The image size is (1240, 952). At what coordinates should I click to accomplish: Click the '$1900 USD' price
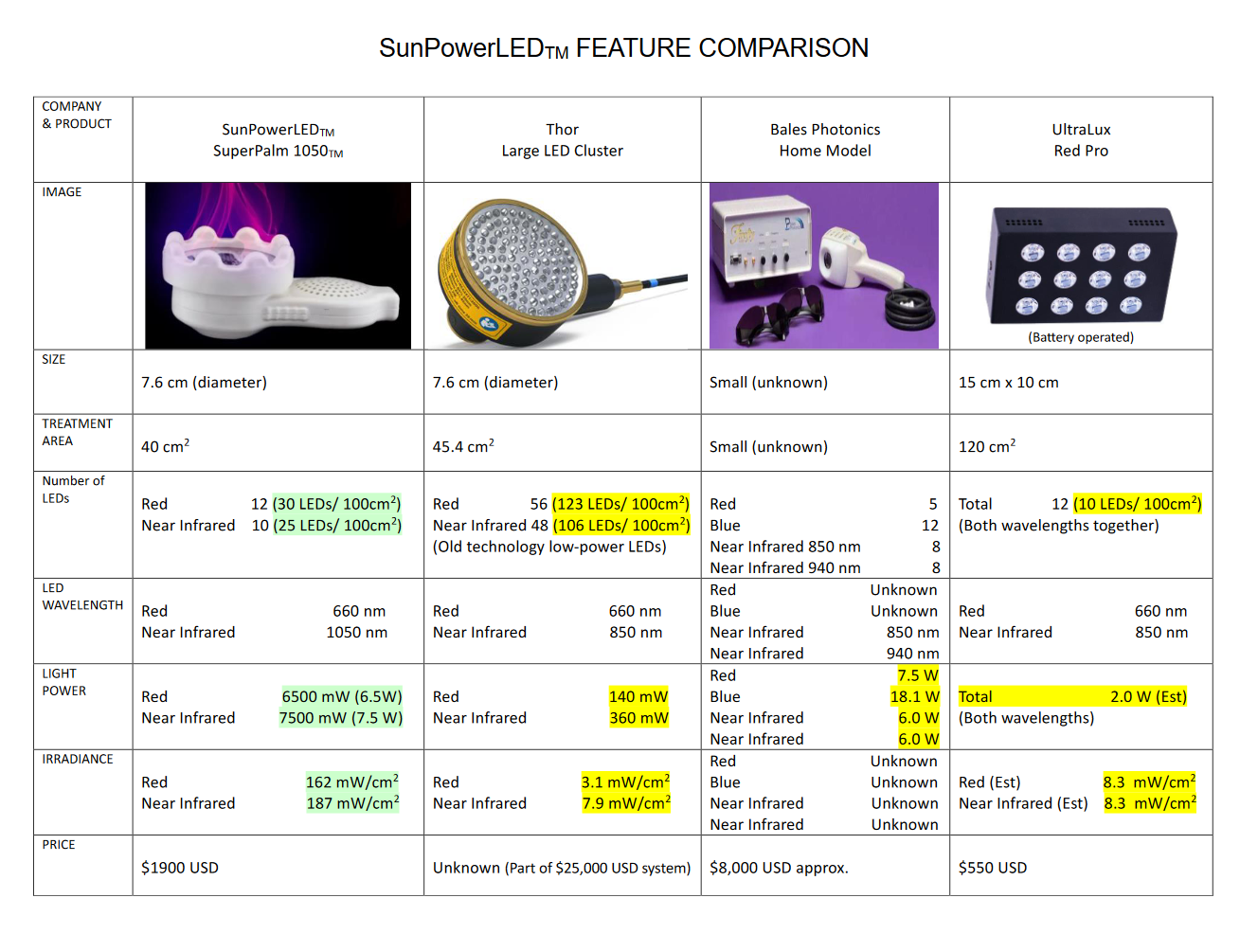pos(180,868)
